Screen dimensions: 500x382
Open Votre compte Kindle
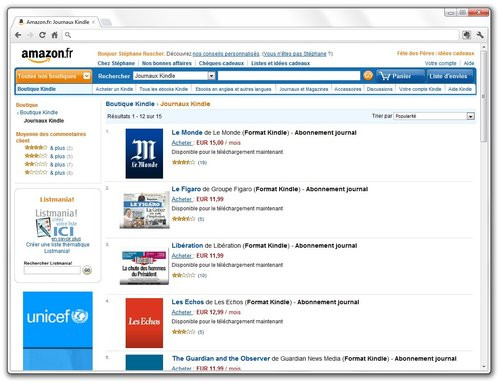point(420,89)
